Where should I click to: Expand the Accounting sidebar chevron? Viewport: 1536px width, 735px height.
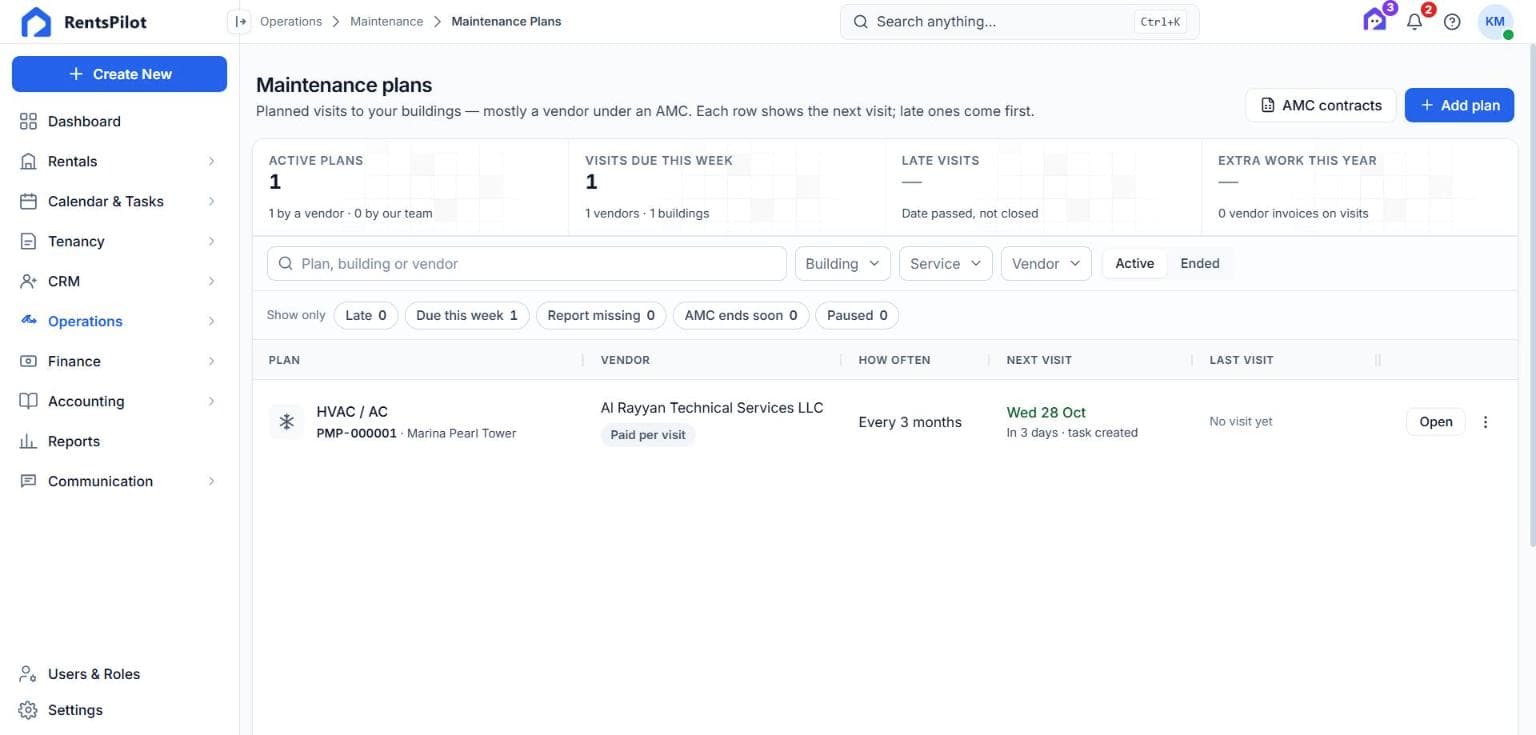[x=211, y=401]
